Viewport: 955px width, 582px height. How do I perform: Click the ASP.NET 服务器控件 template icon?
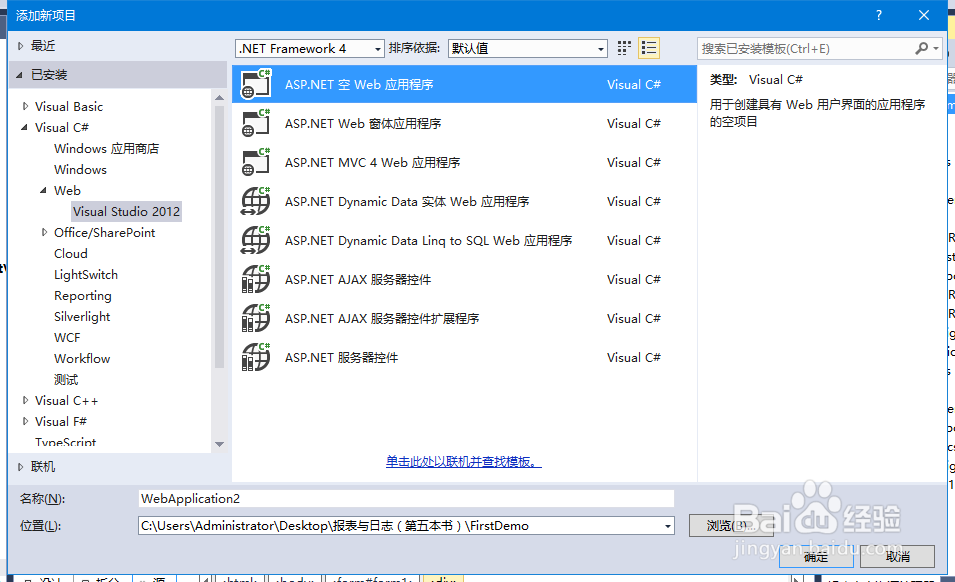pos(255,357)
